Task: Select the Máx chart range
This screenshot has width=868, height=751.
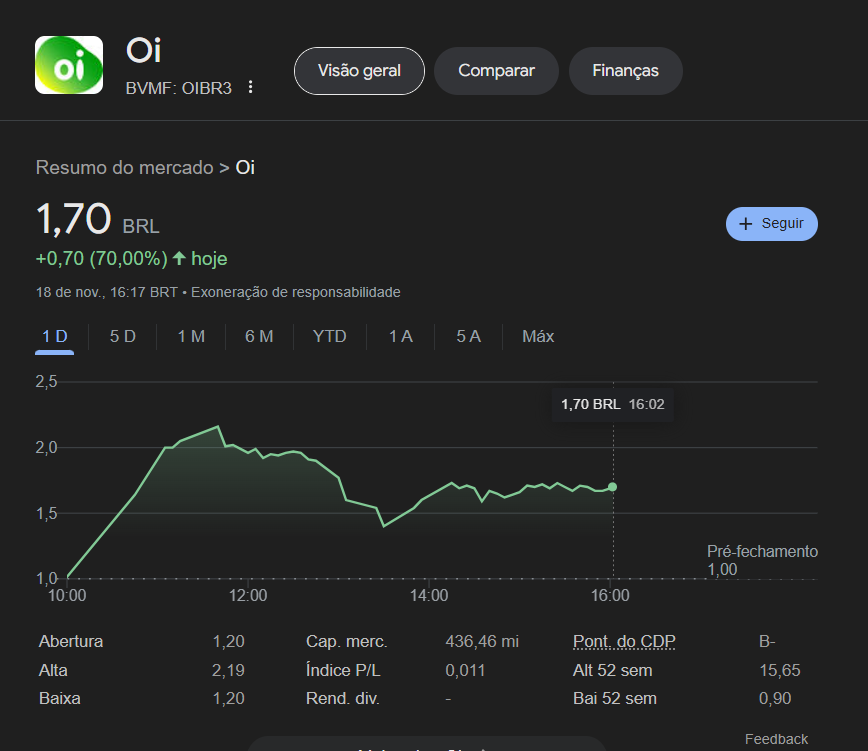Action: click(x=538, y=336)
